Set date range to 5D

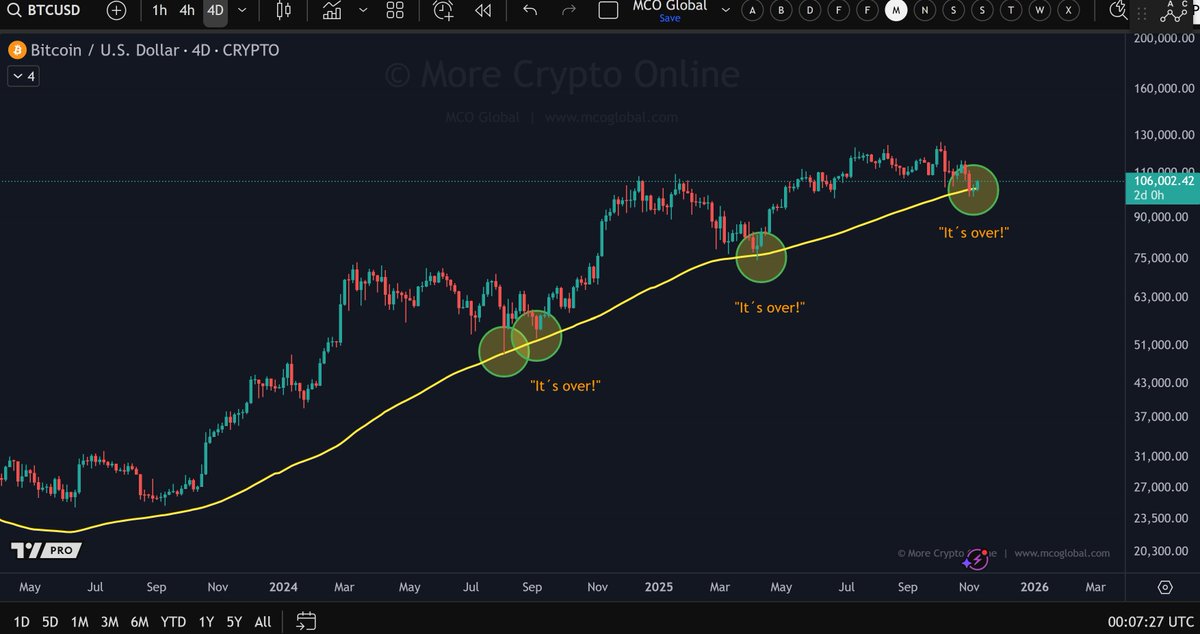point(50,621)
